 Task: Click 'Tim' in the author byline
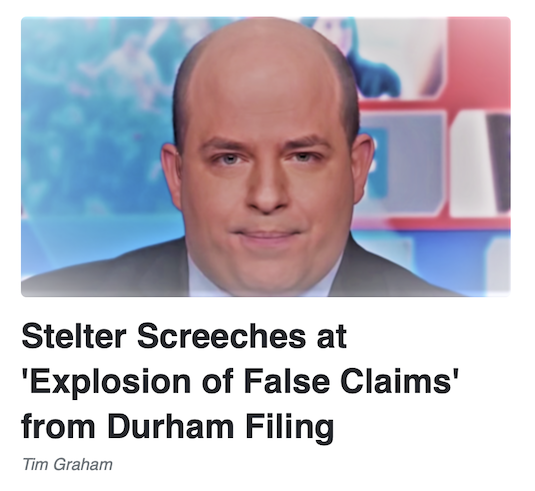[36, 464]
